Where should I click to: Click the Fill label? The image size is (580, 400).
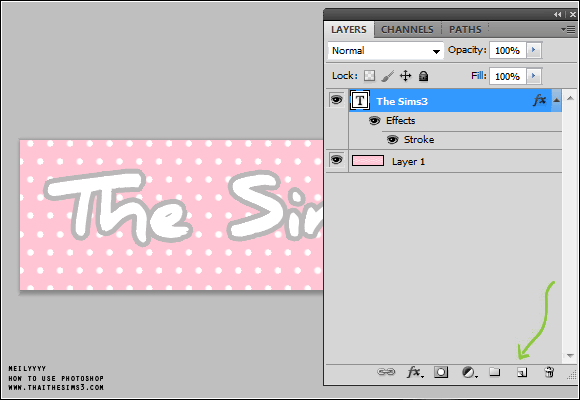[x=479, y=75]
